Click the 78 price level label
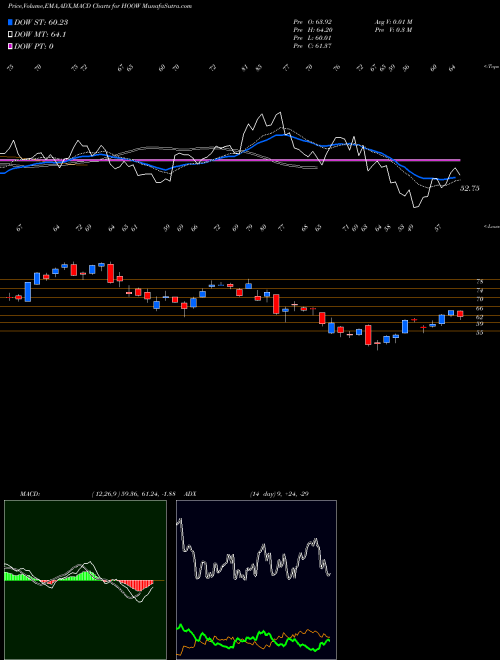The width and height of the screenshot is (500, 660). point(480,282)
